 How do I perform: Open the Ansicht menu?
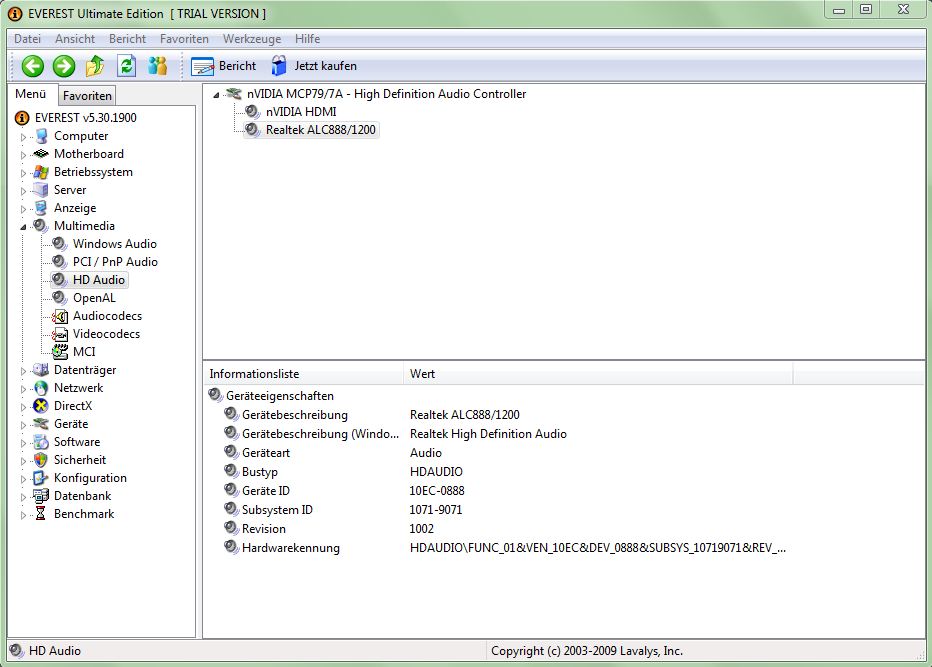click(75, 39)
